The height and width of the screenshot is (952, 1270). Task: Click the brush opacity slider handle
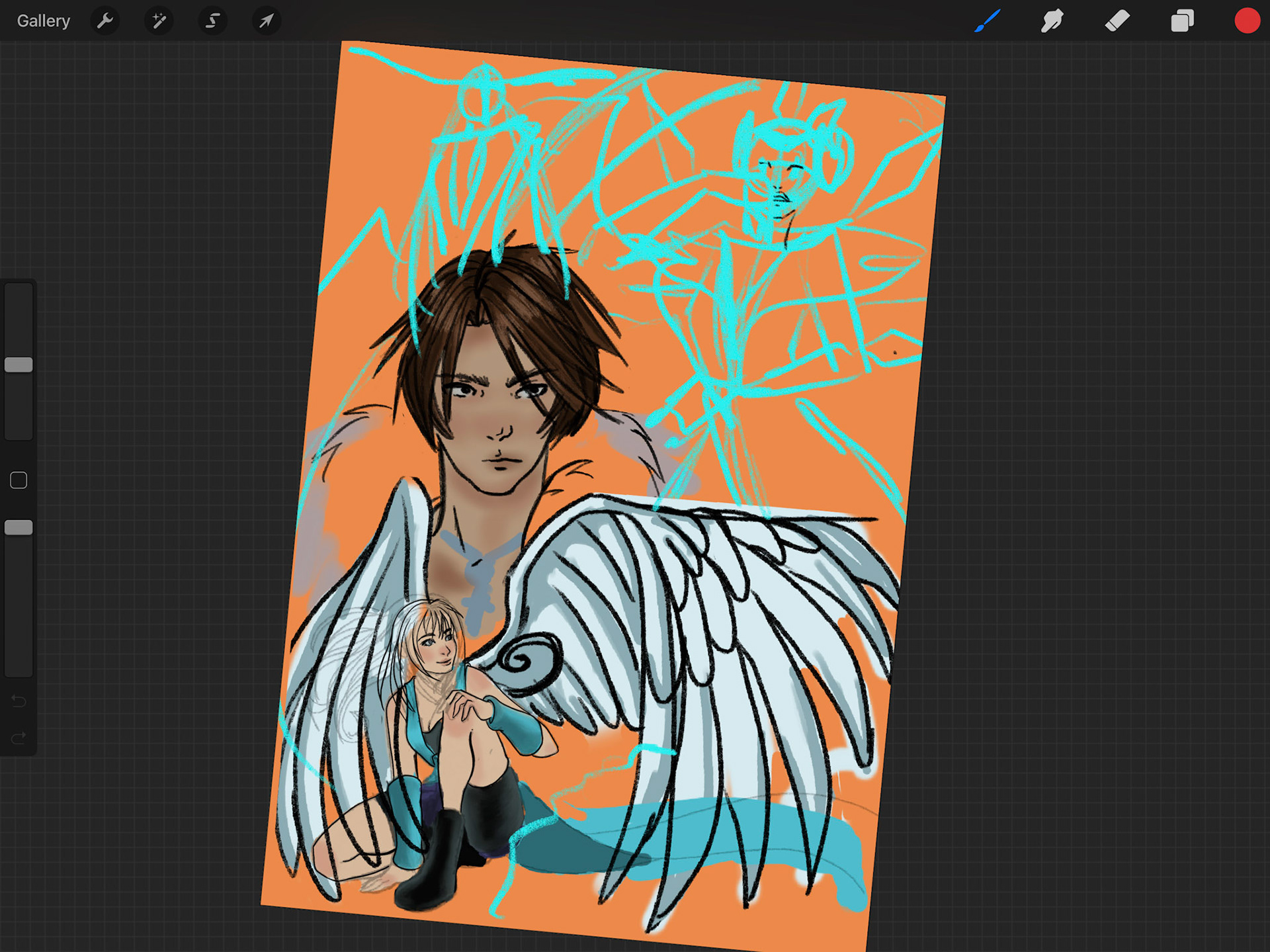(19, 527)
